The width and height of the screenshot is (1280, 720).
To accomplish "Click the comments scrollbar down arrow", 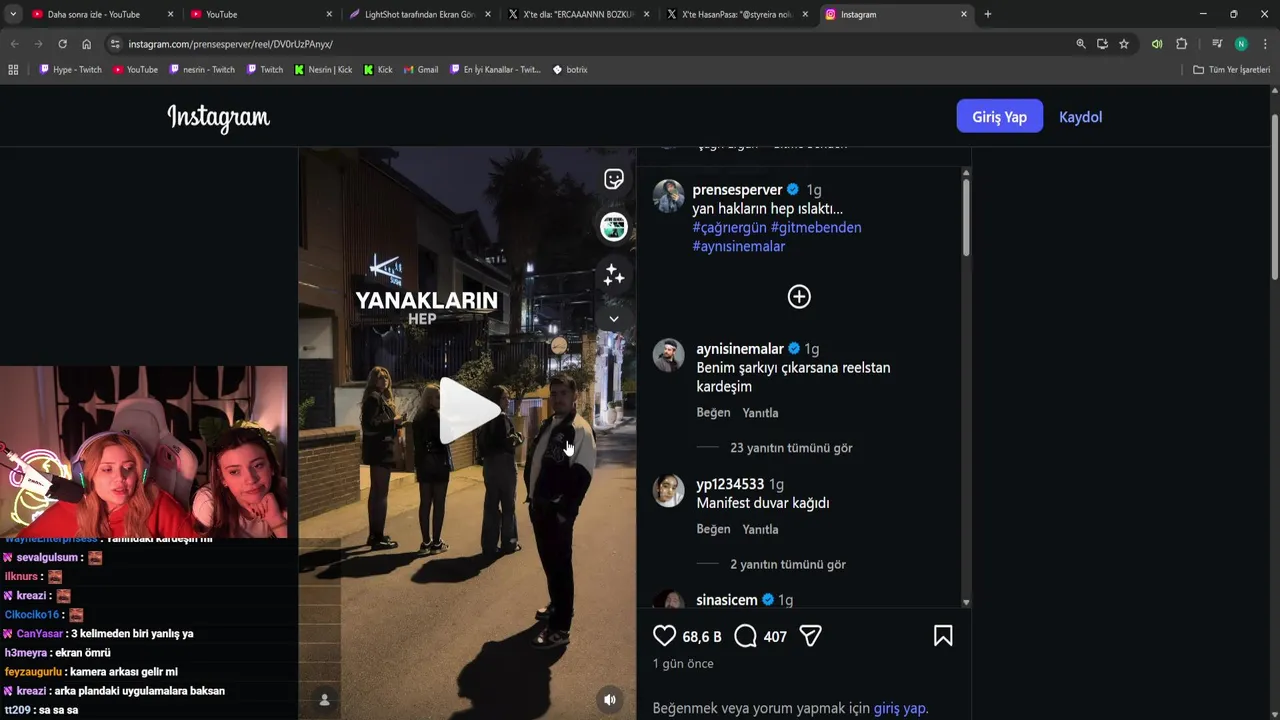I will 966,602.
